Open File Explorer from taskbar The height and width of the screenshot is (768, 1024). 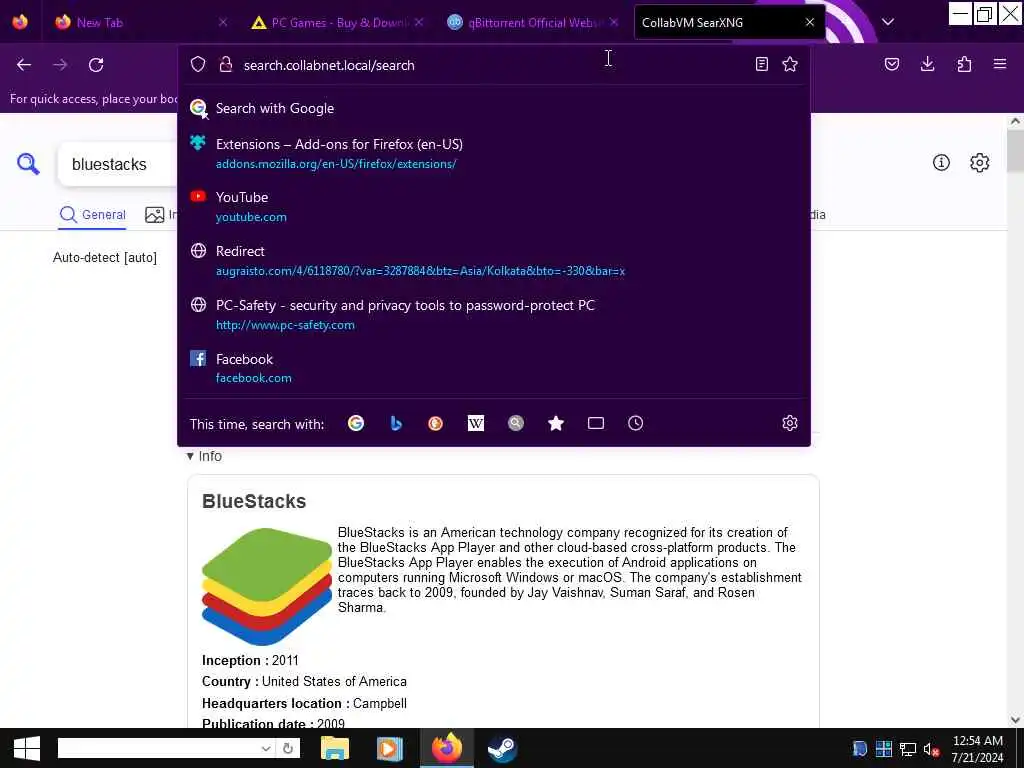[x=335, y=748]
